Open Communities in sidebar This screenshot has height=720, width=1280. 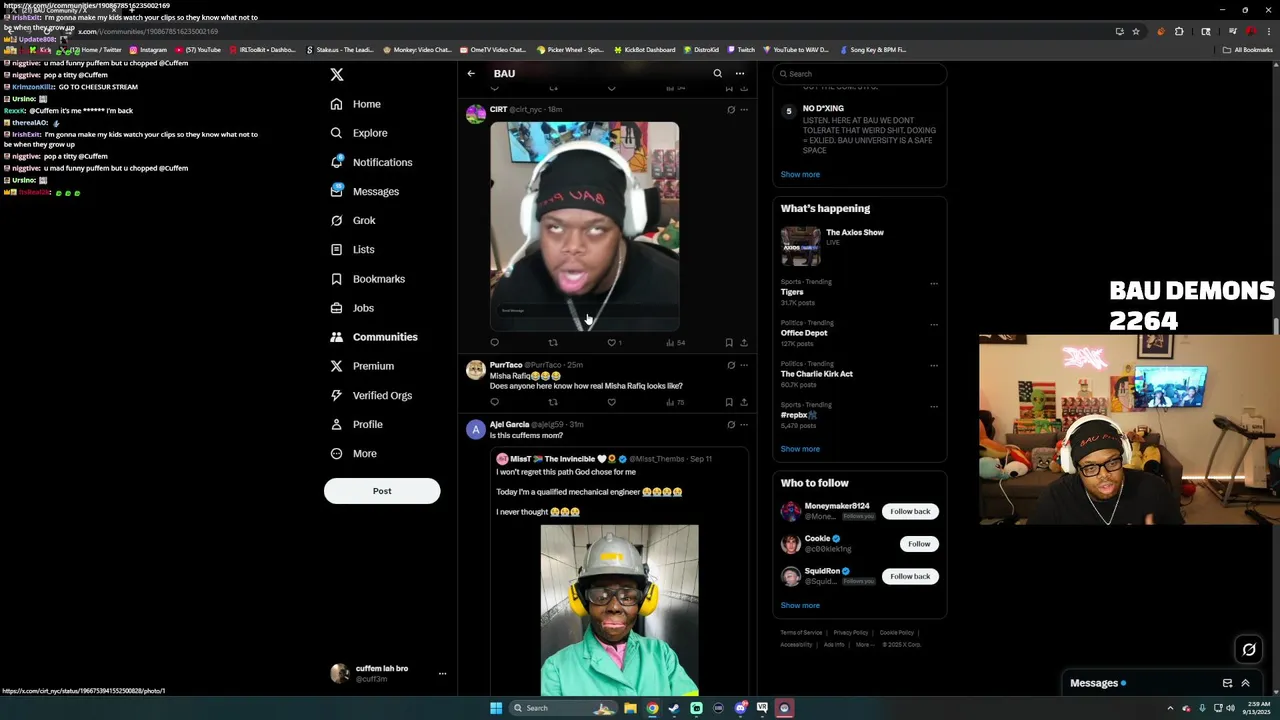pyautogui.click(x=374, y=337)
